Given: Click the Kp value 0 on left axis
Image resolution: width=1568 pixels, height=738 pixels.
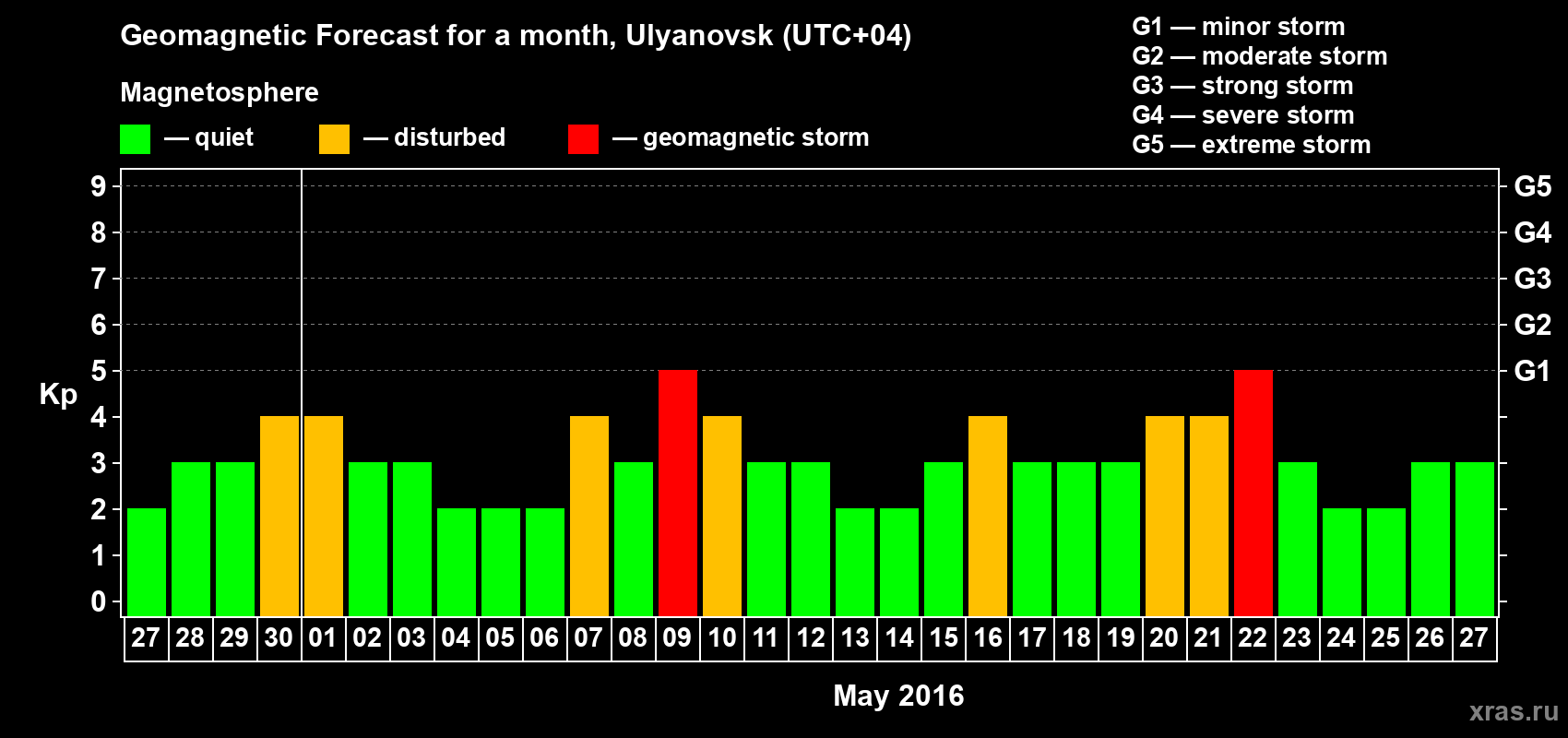Looking at the screenshot, I should point(99,601).
